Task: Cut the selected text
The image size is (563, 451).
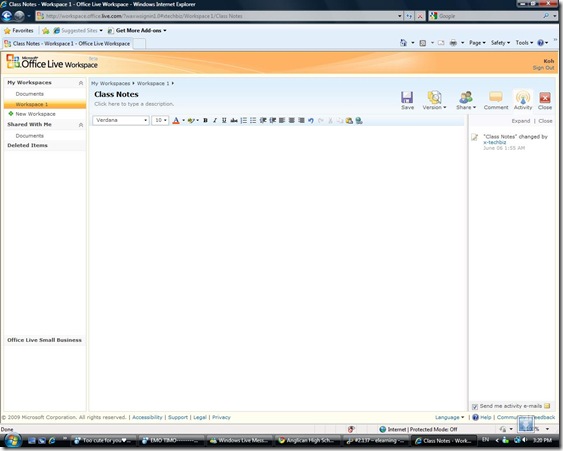Action: [330, 120]
